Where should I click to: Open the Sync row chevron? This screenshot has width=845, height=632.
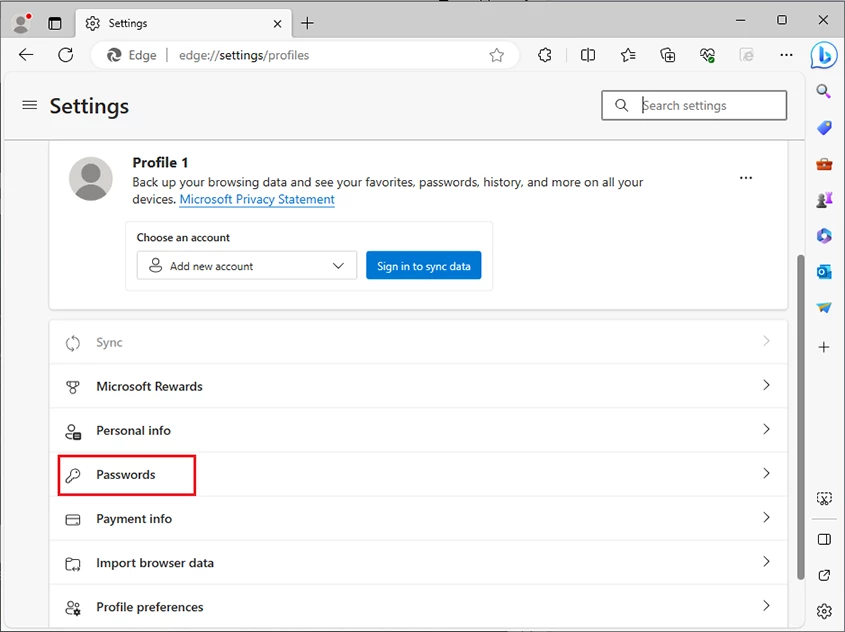pos(766,341)
